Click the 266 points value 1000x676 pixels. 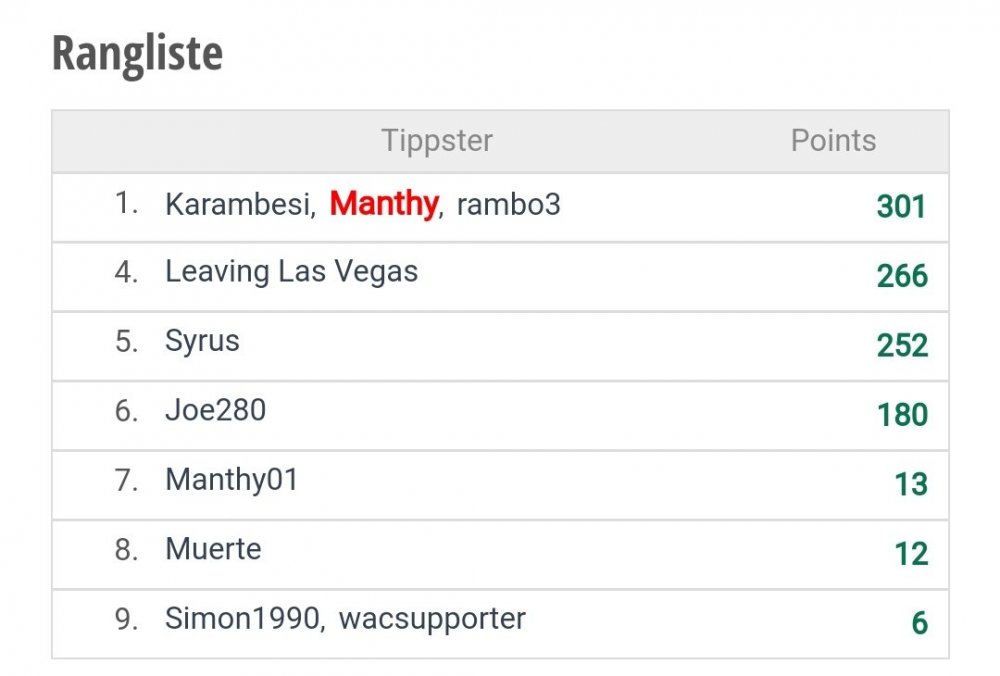tap(902, 276)
